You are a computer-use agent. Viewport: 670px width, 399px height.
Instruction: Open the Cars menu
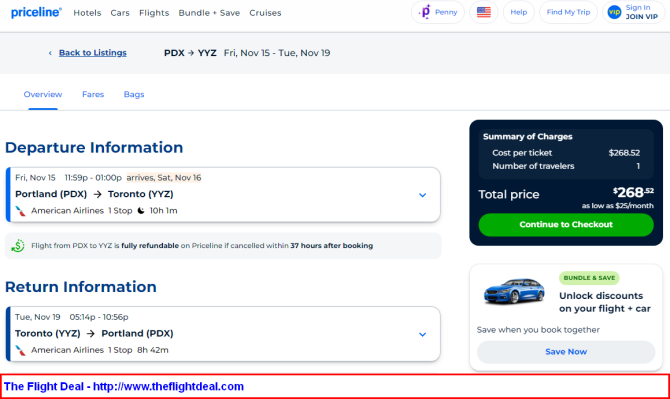pos(120,13)
